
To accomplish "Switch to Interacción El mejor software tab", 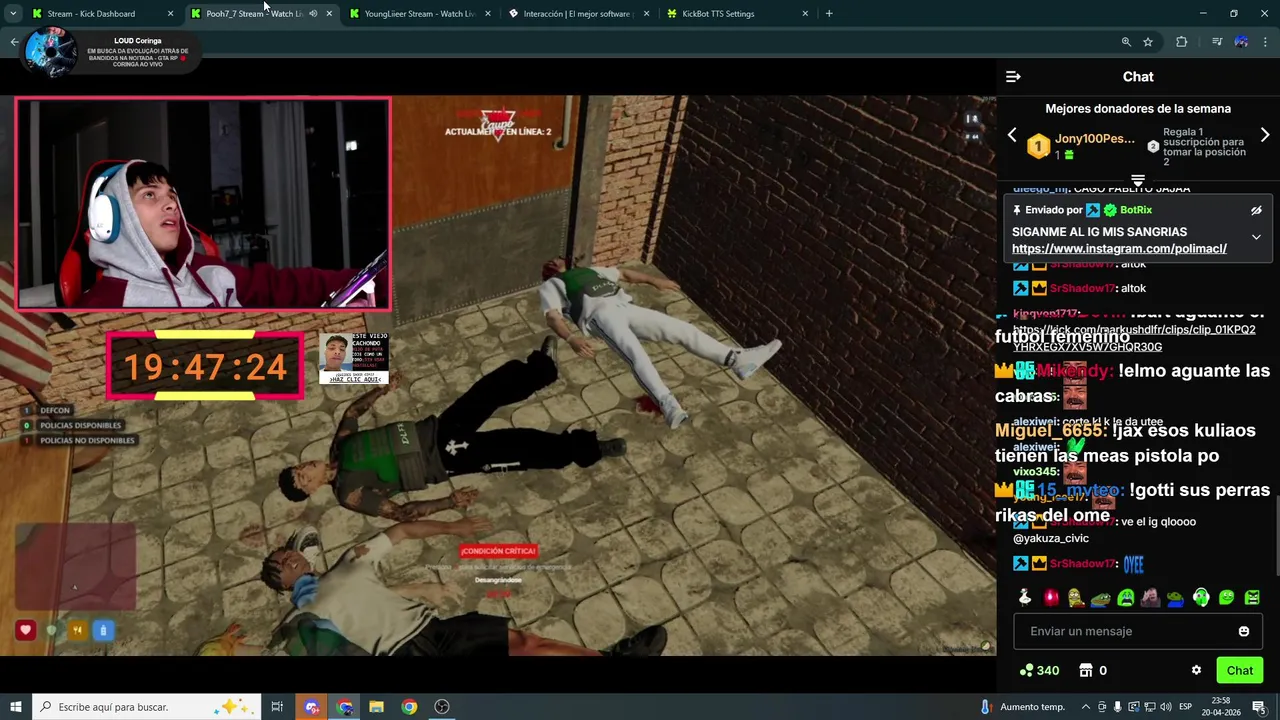I will point(577,14).
